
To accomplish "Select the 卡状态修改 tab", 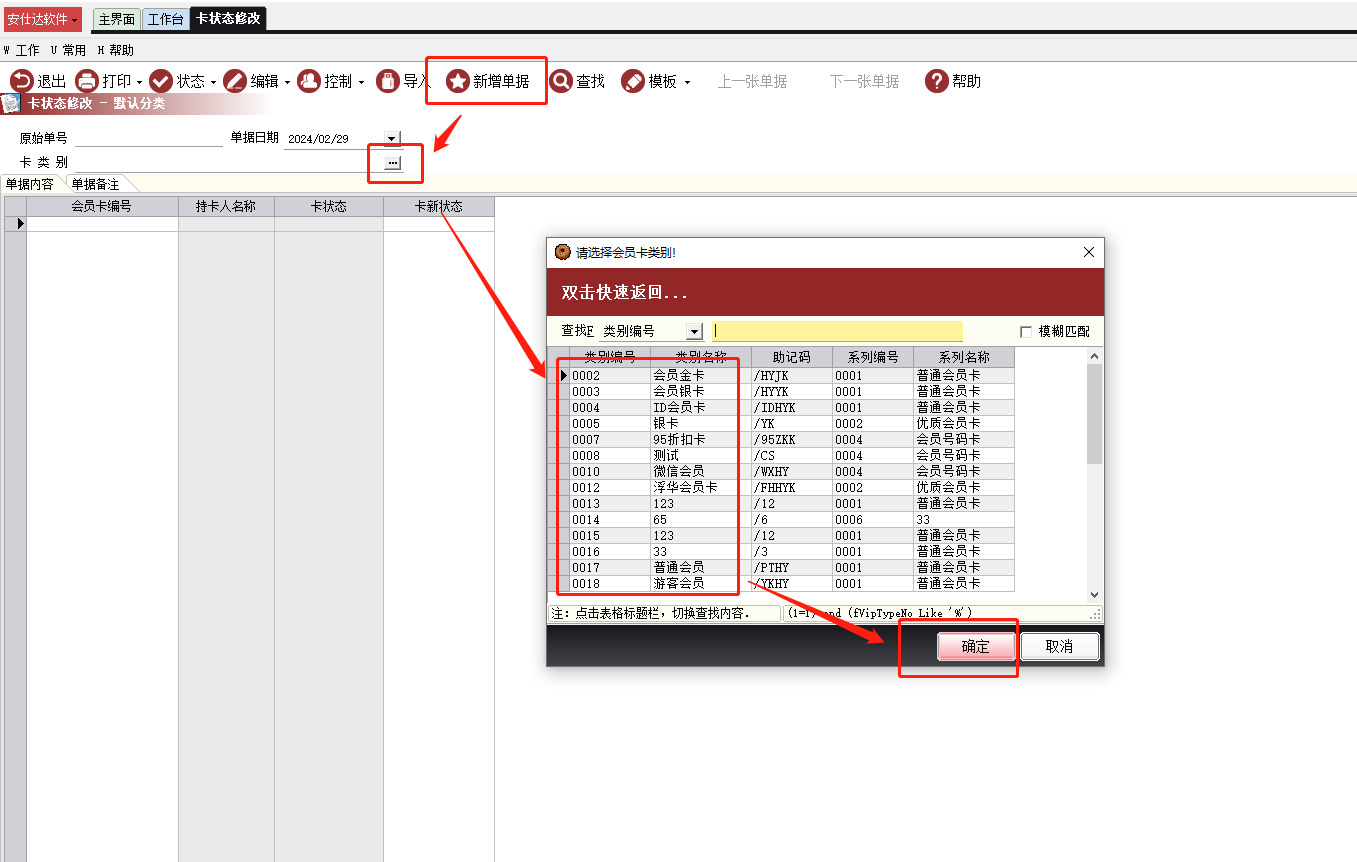I will pyautogui.click(x=228, y=19).
